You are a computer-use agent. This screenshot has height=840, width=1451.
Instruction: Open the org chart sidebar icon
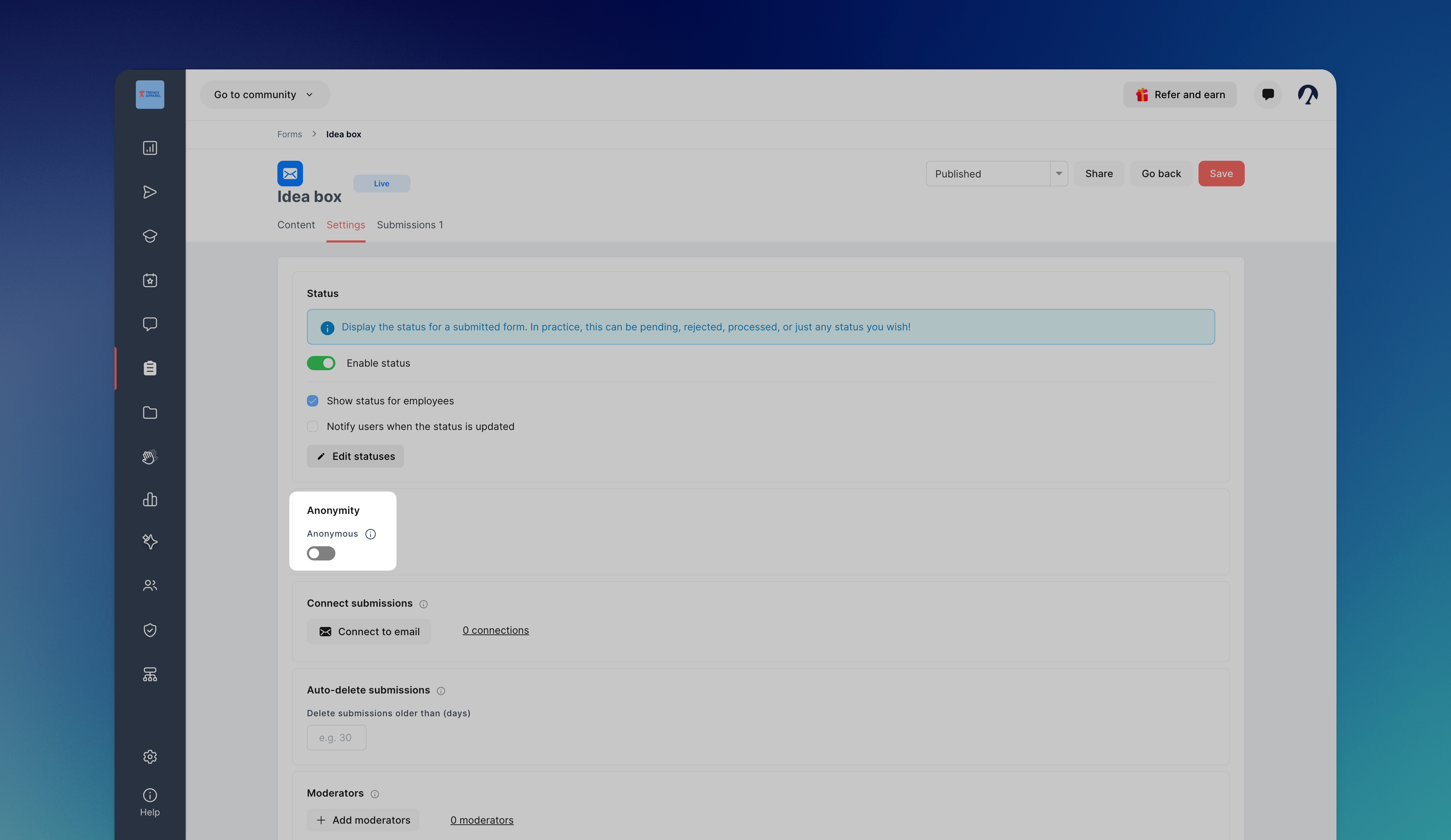pyautogui.click(x=150, y=674)
